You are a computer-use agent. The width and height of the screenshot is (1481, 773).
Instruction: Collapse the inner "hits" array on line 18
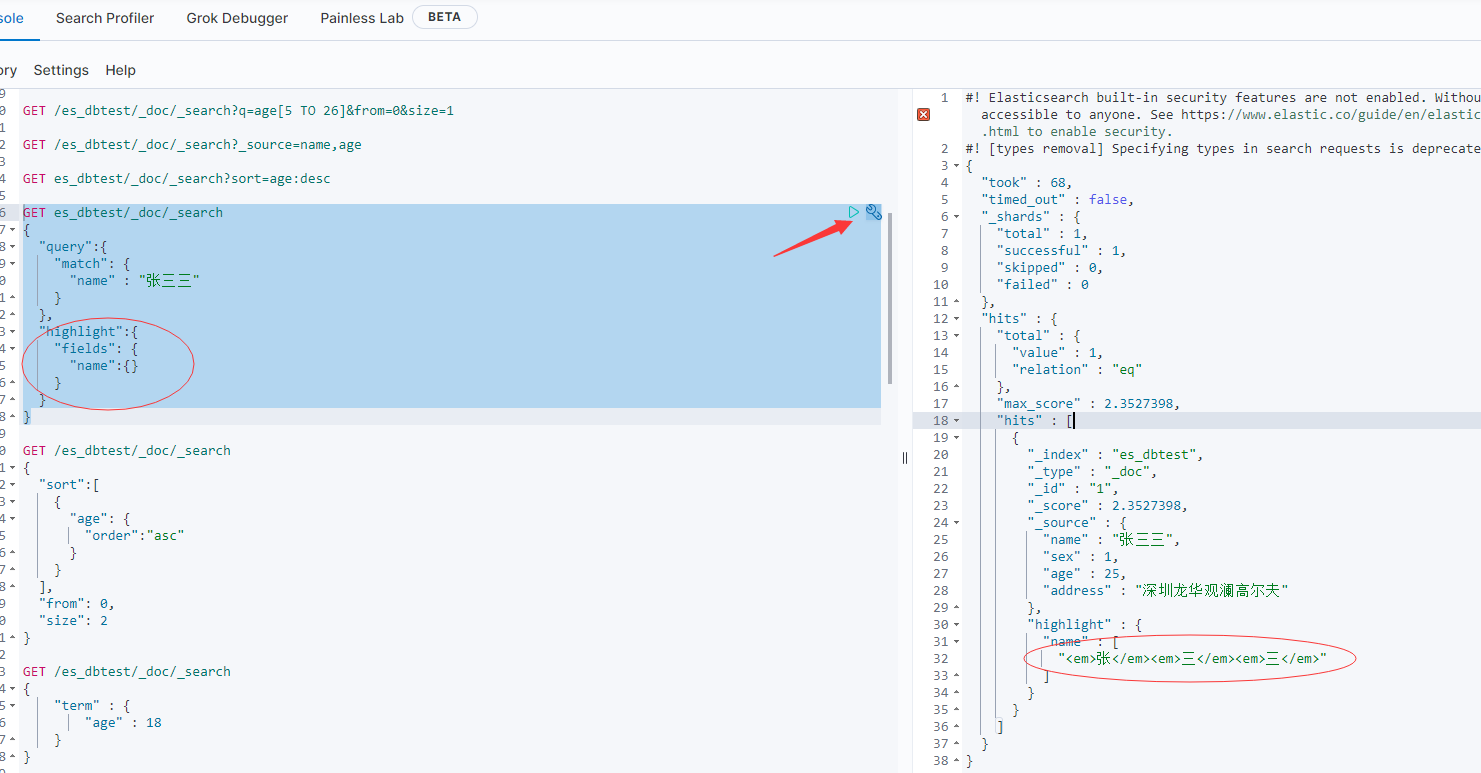(956, 421)
